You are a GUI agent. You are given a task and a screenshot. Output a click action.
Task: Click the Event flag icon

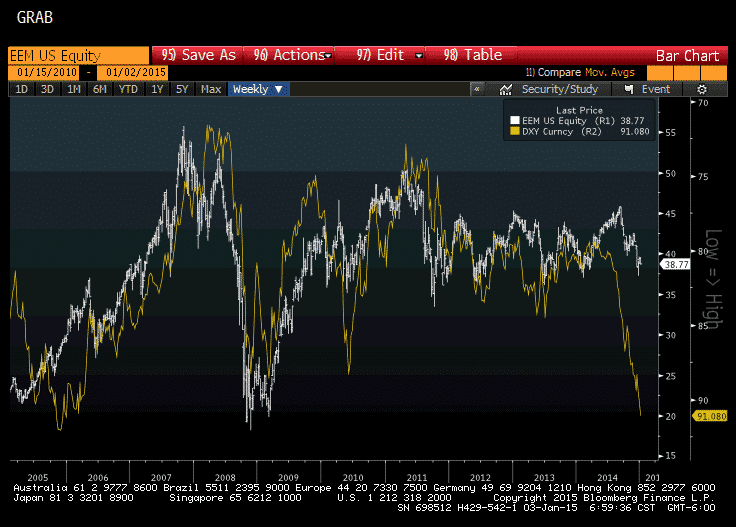tap(628, 89)
